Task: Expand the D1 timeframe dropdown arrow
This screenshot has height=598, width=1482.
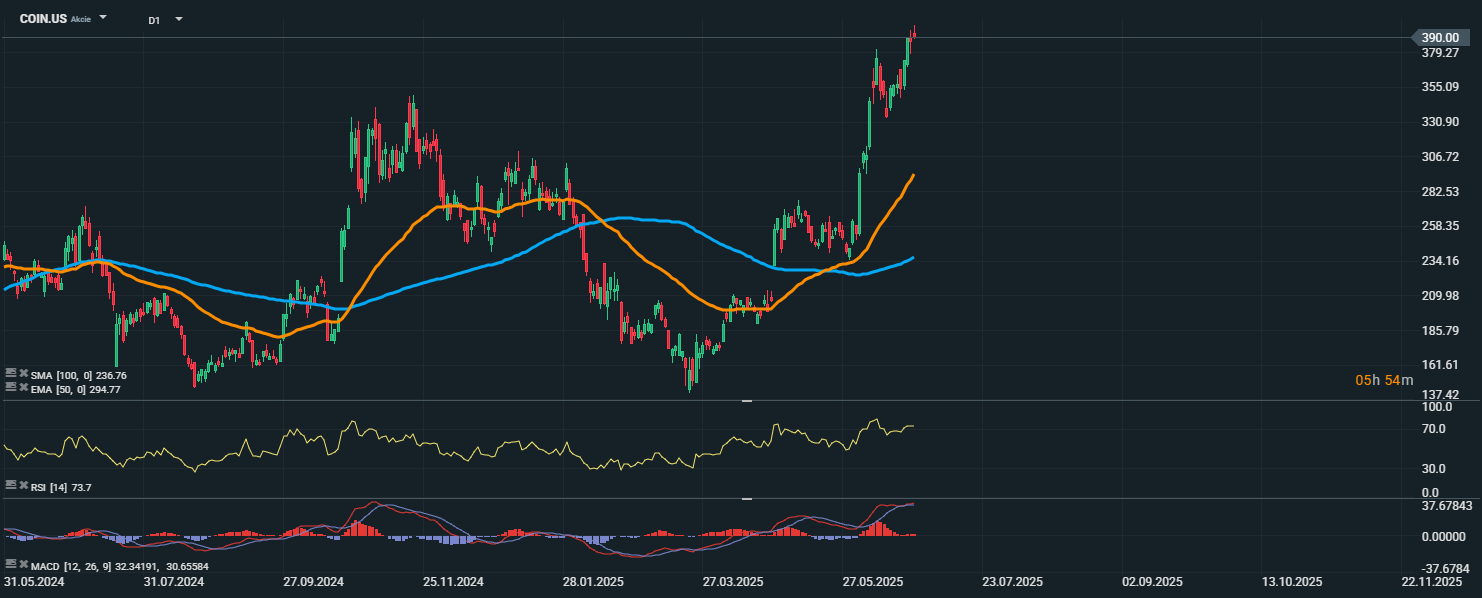Action: tap(179, 19)
